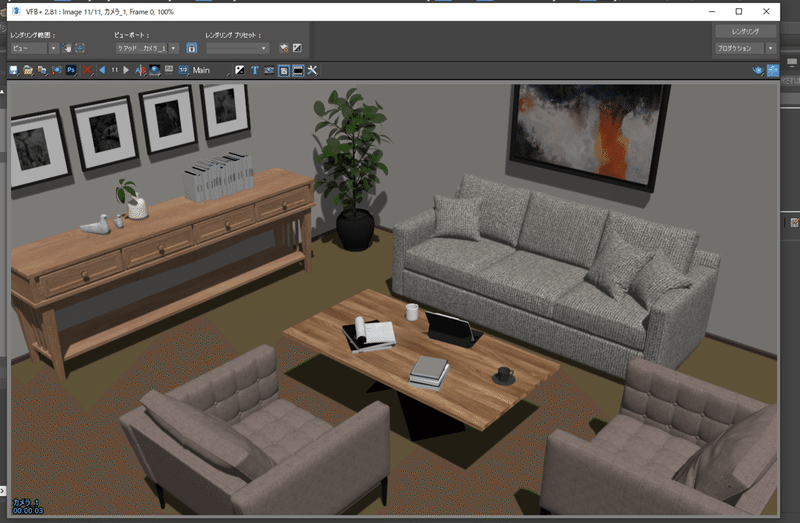This screenshot has width=800, height=523.
Task: Toggle the highlighted dark-screen icon button
Action: pyautogui.click(x=298, y=70)
